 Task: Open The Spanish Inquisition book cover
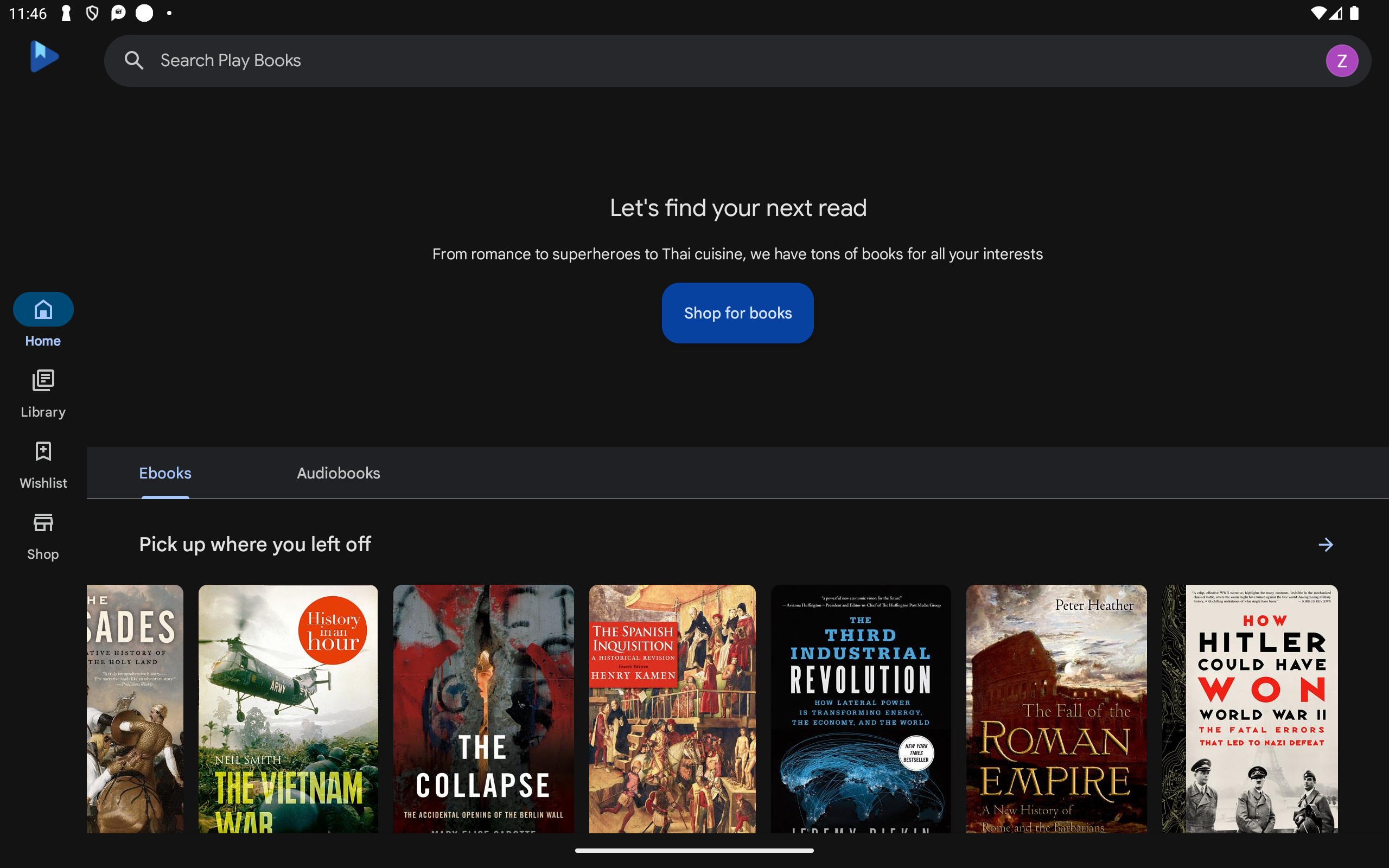pos(672,709)
